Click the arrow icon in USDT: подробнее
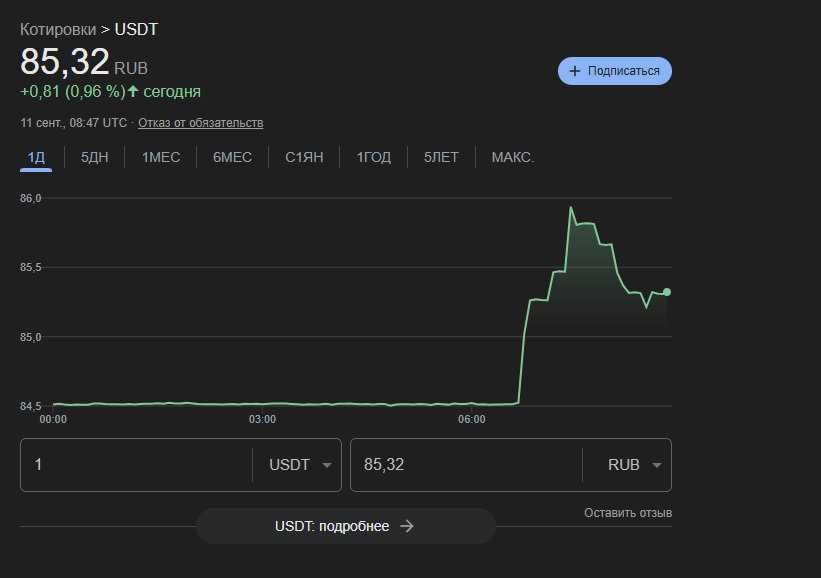 (x=407, y=526)
